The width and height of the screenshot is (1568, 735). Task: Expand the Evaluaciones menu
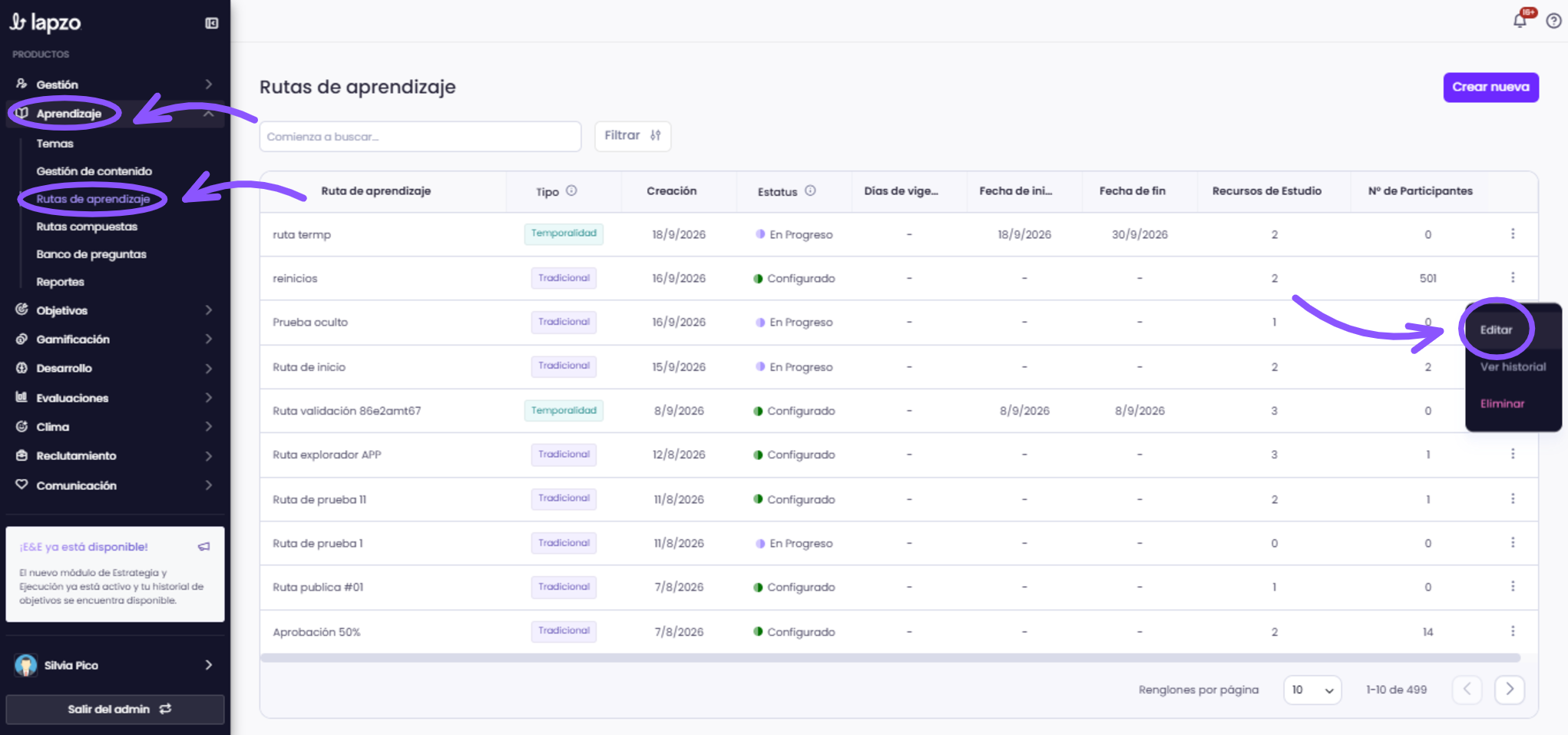pyautogui.click(x=115, y=398)
